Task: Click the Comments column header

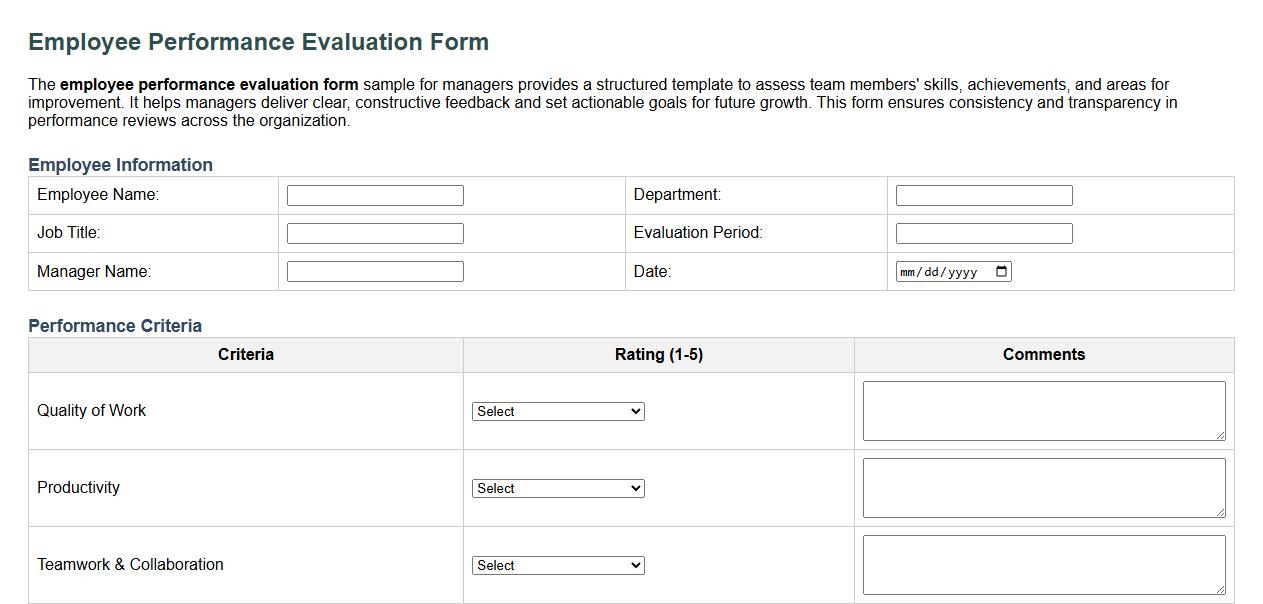Action: pos(1043,354)
